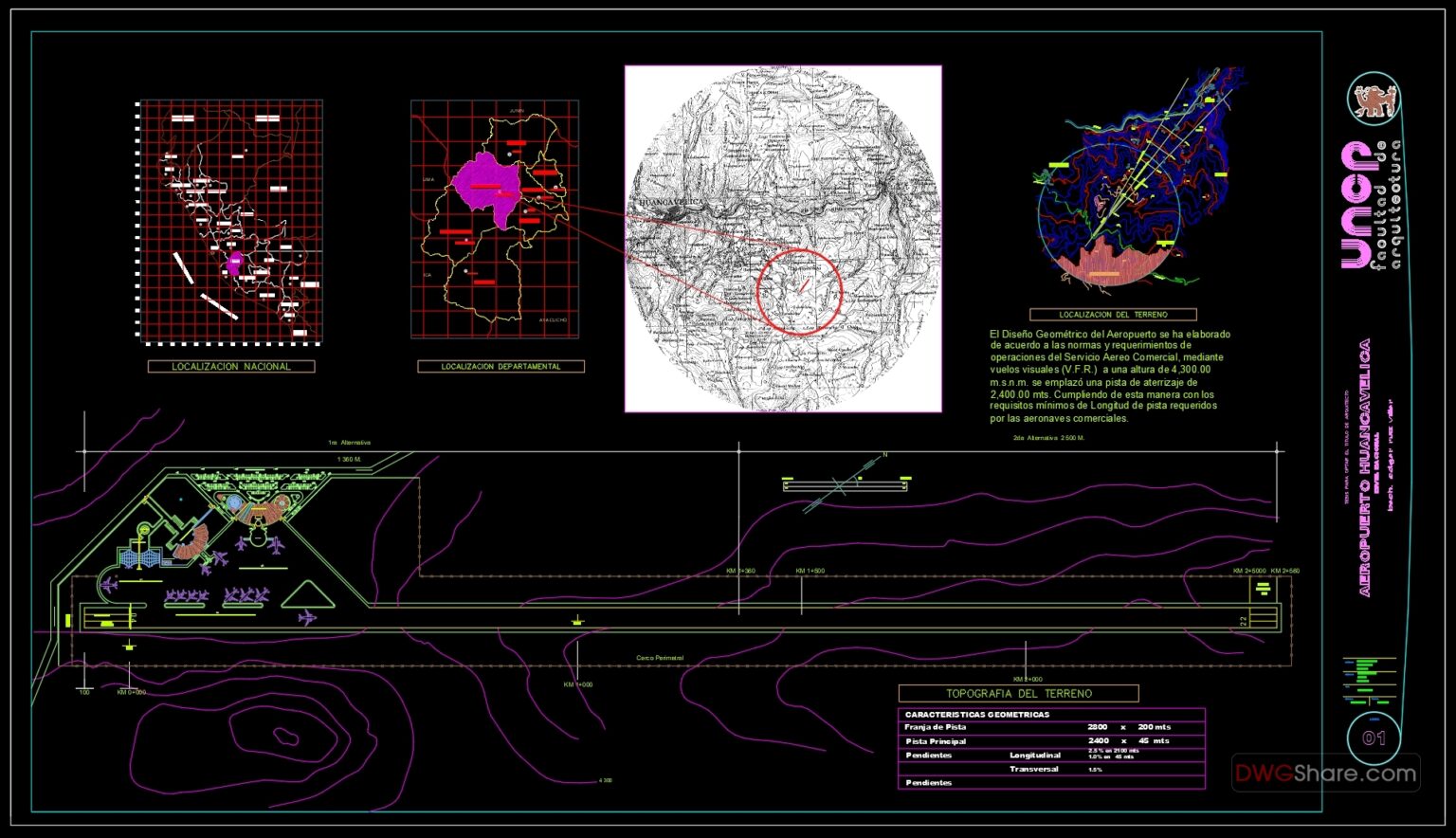The image size is (1456, 838).
Task: Select the LOCALIZACION DEPARTAMENTAL map label
Action: (500, 367)
